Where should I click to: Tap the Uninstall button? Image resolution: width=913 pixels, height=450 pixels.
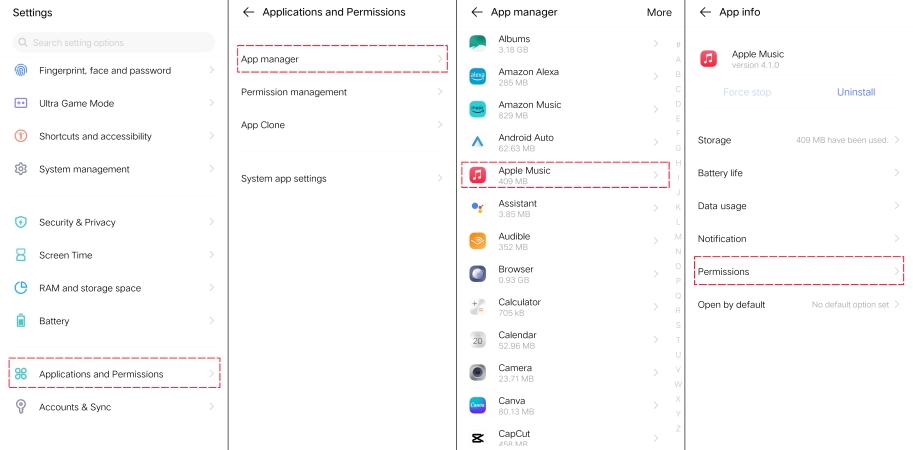coord(856,92)
